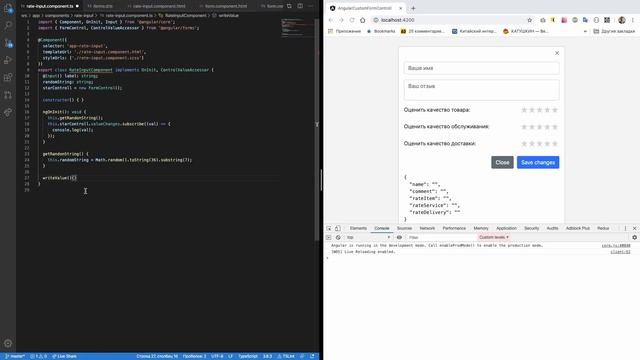This screenshot has width=640, height=360.
Task: Open the Security DevTools tab
Action: [531, 228]
